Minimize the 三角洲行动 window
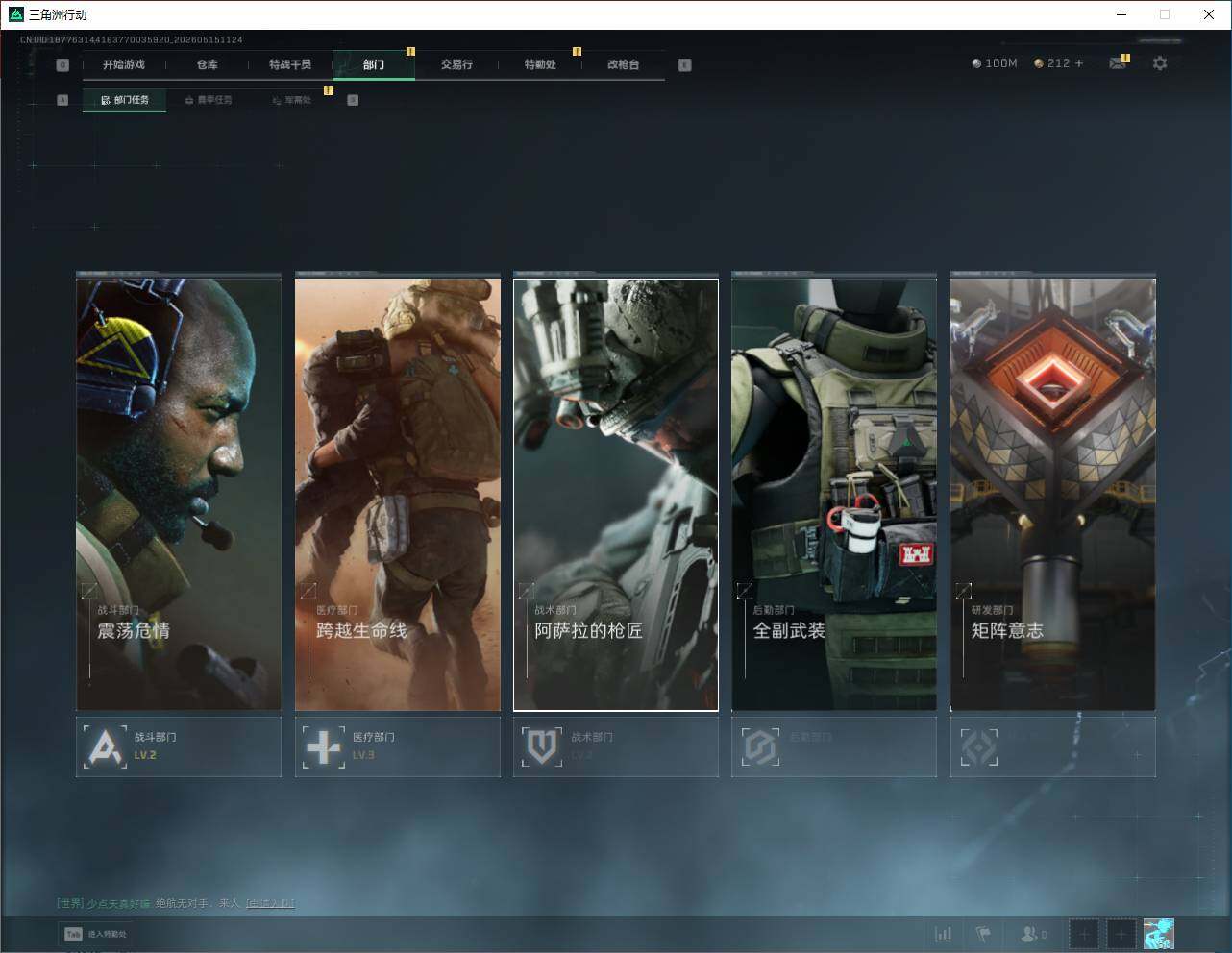The height and width of the screenshot is (953, 1232). coord(1121,14)
